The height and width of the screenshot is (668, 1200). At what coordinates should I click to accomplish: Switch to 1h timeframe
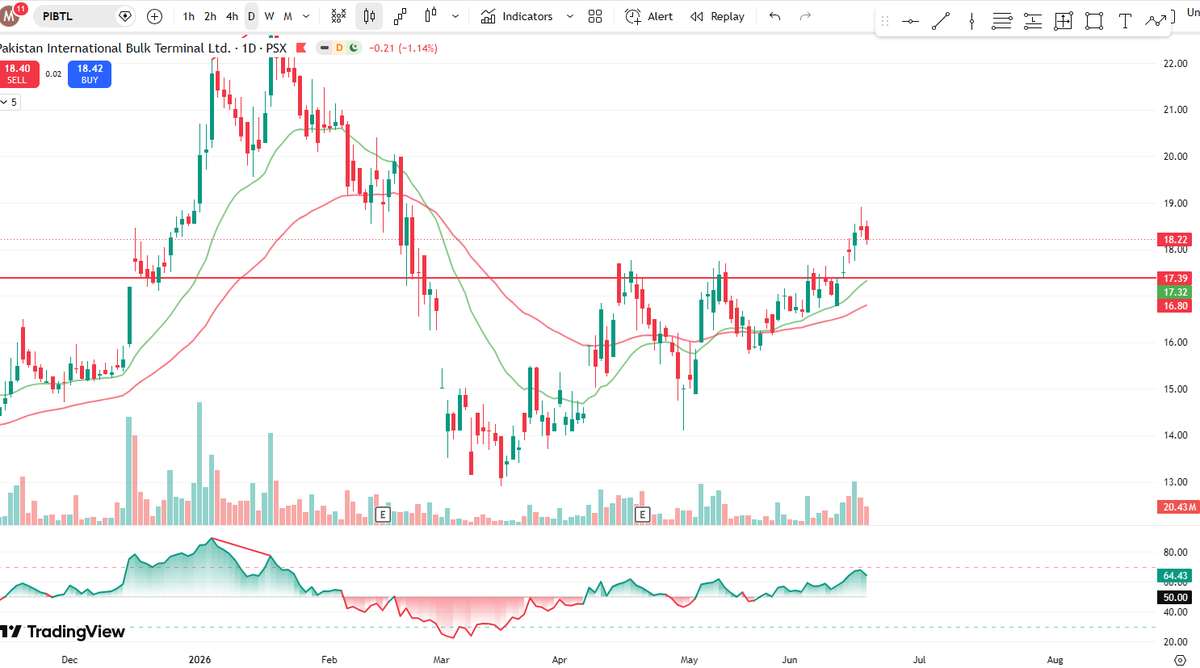189,16
